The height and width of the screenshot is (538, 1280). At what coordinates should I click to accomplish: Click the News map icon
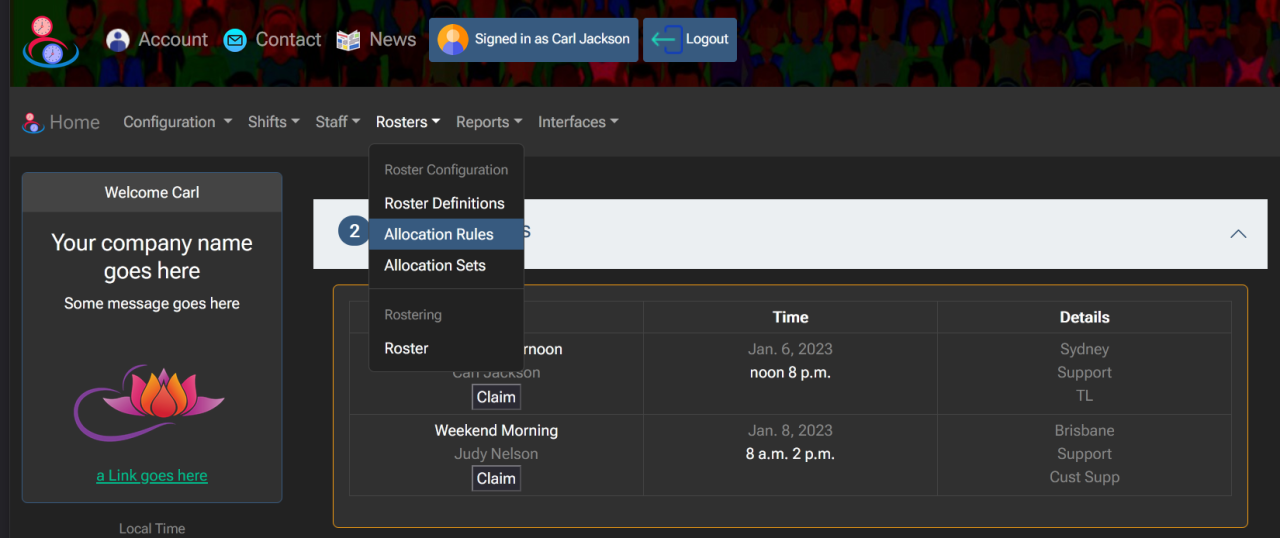(x=348, y=40)
